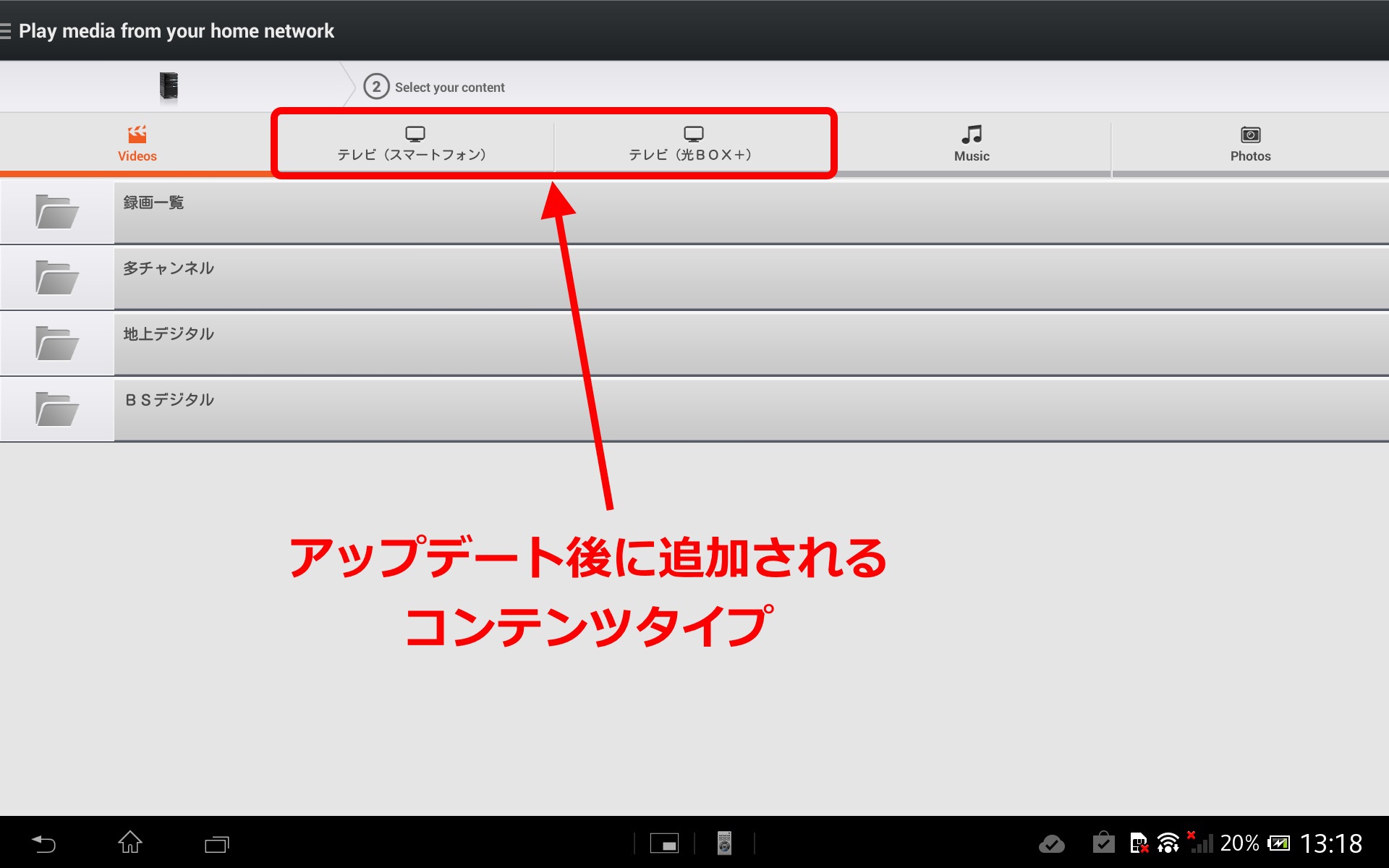Screen dimensions: 1389x868
Task: Switch to the Music tab
Action: tap(972, 144)
